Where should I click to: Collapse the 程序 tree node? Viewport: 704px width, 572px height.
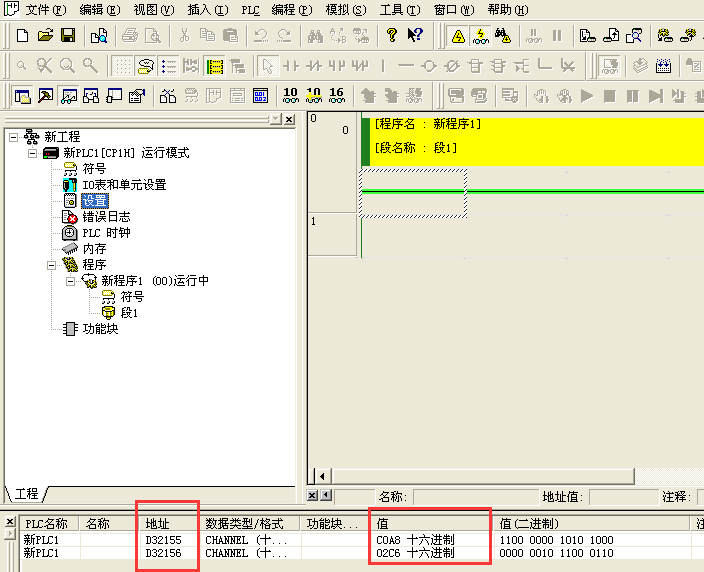tap(50, 265)
